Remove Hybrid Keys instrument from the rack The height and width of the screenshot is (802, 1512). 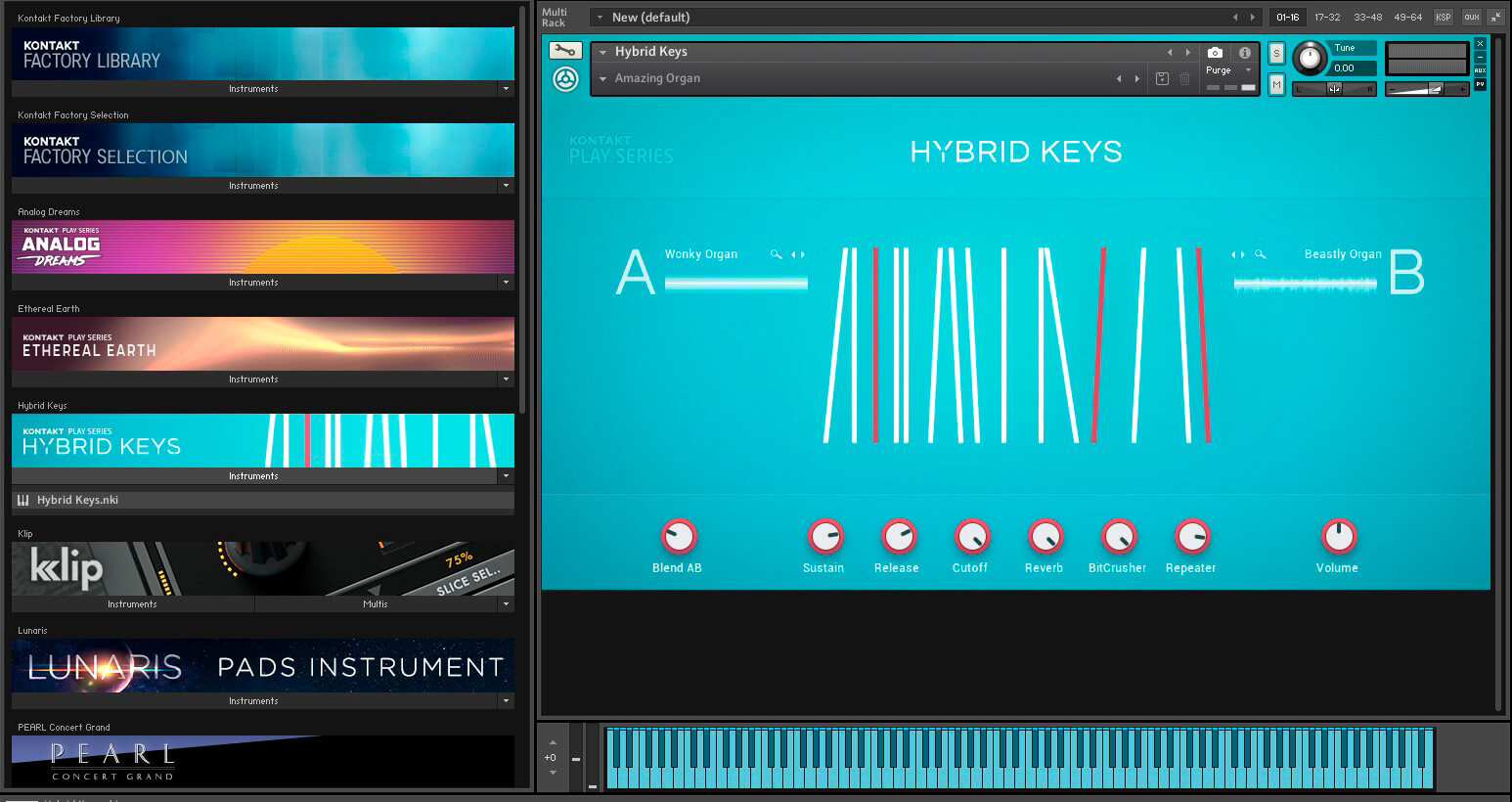[x=1480, y=44]
